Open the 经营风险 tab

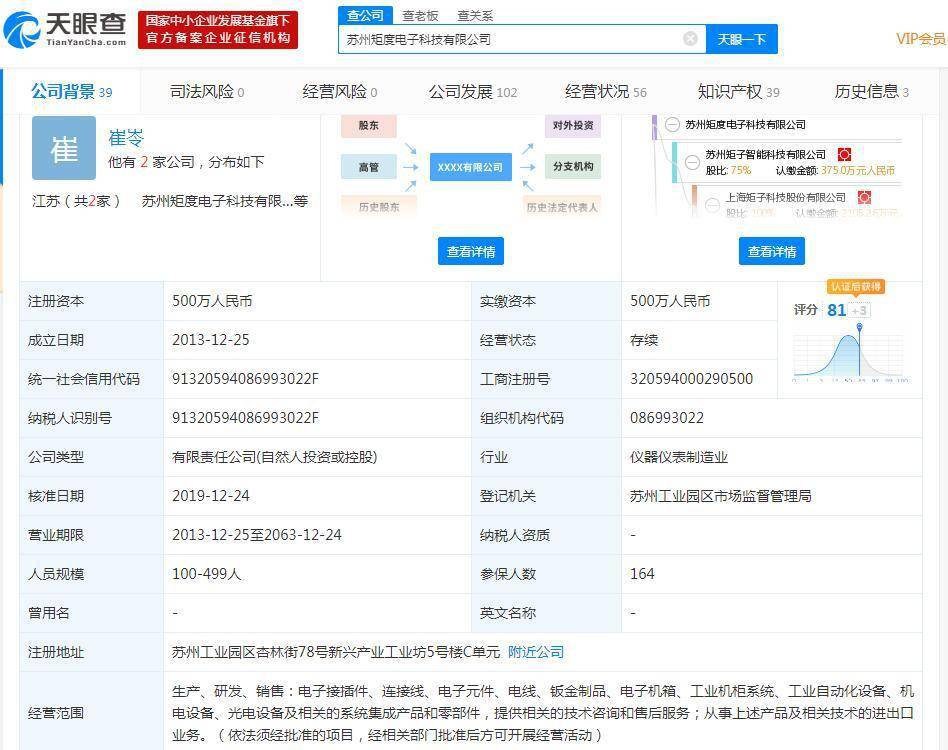[339, 92]
